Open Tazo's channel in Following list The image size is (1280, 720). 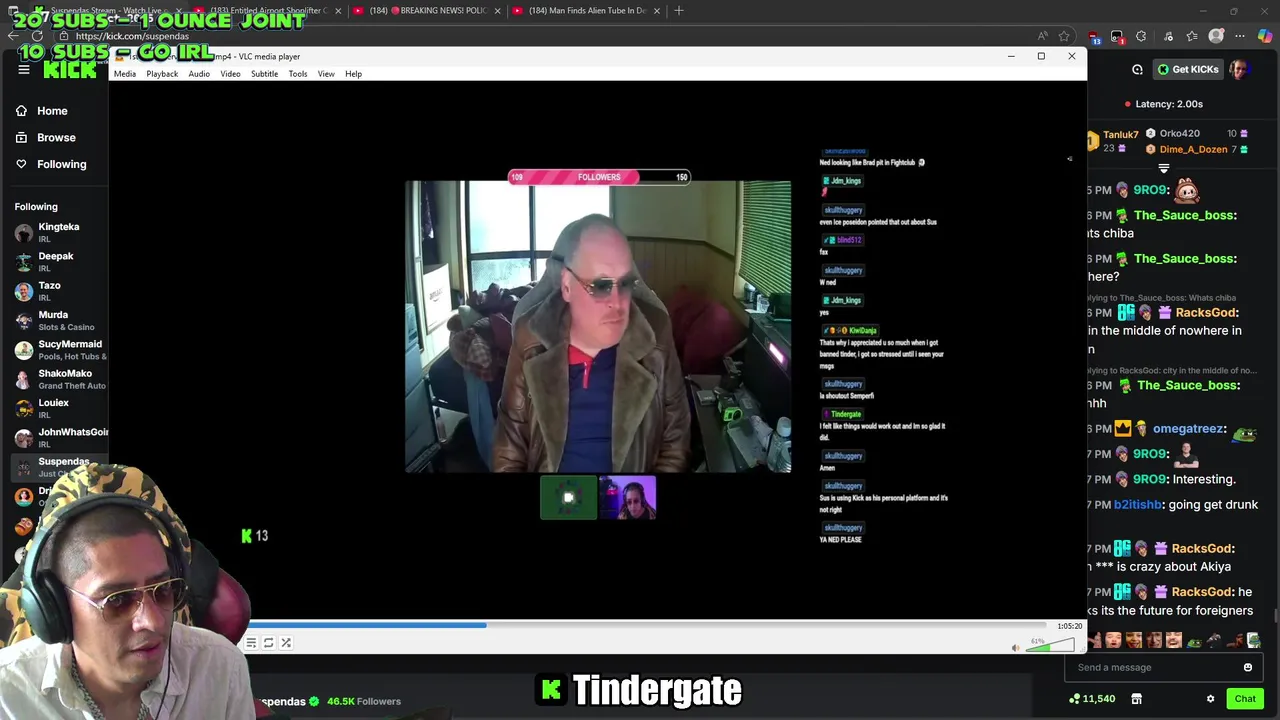pyautogui.click(x=58, y=291)
